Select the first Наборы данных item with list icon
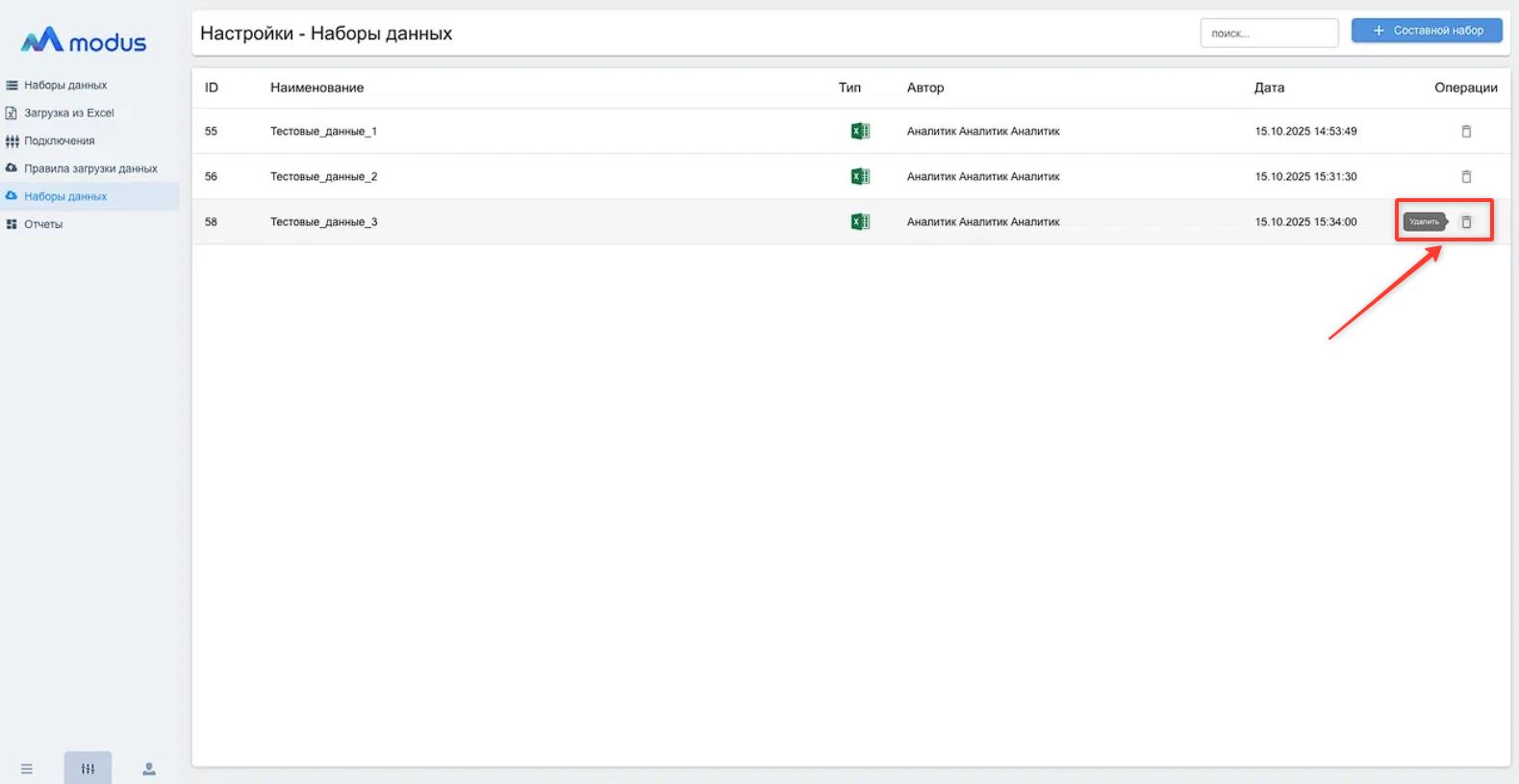1519x784 pixels. pos(64,86)
